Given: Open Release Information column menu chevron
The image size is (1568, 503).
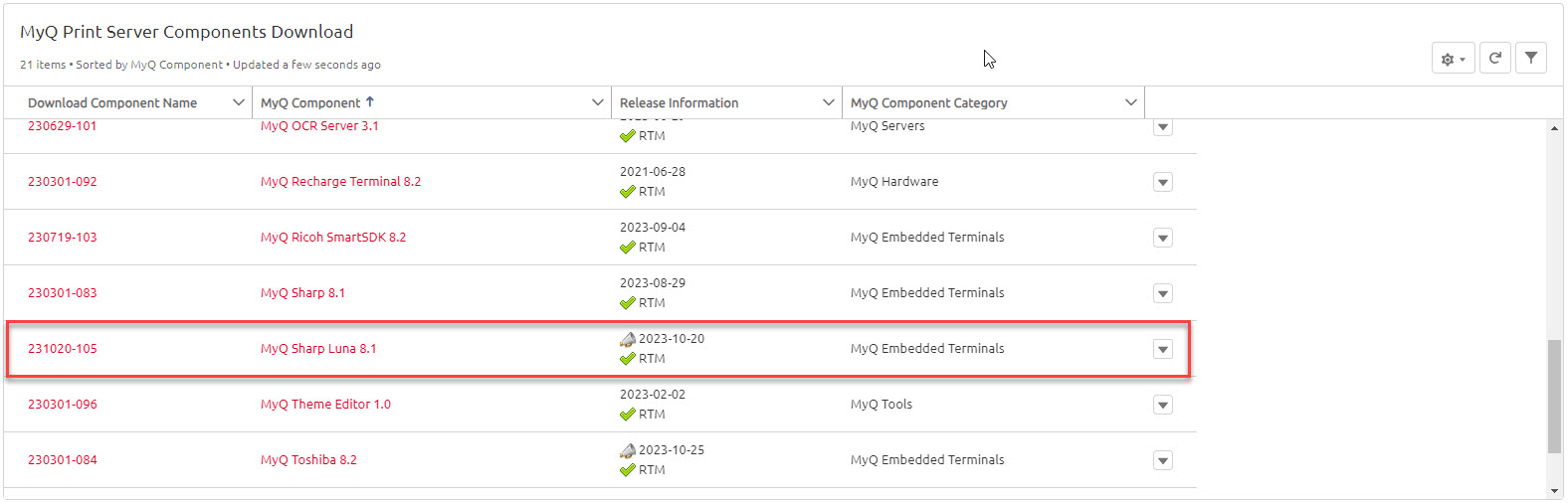Looking at the screenshot, I should [829, 102].
